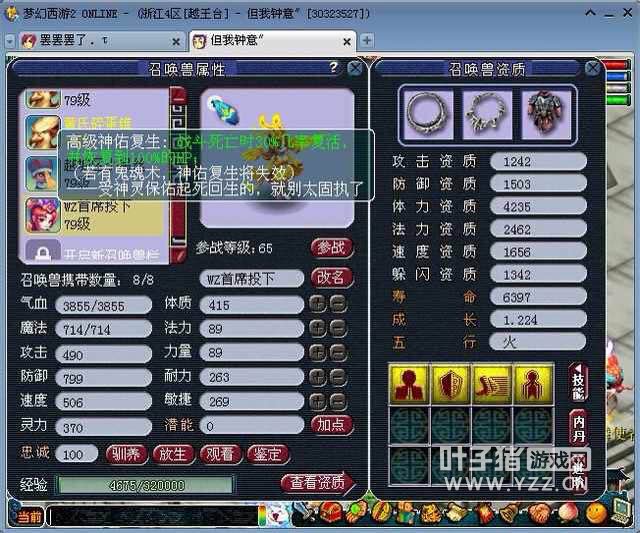Click the pet name field WZ首席投下
Image resolution: width=640 pixels, height=533 pixels.
tap(251, 279)
